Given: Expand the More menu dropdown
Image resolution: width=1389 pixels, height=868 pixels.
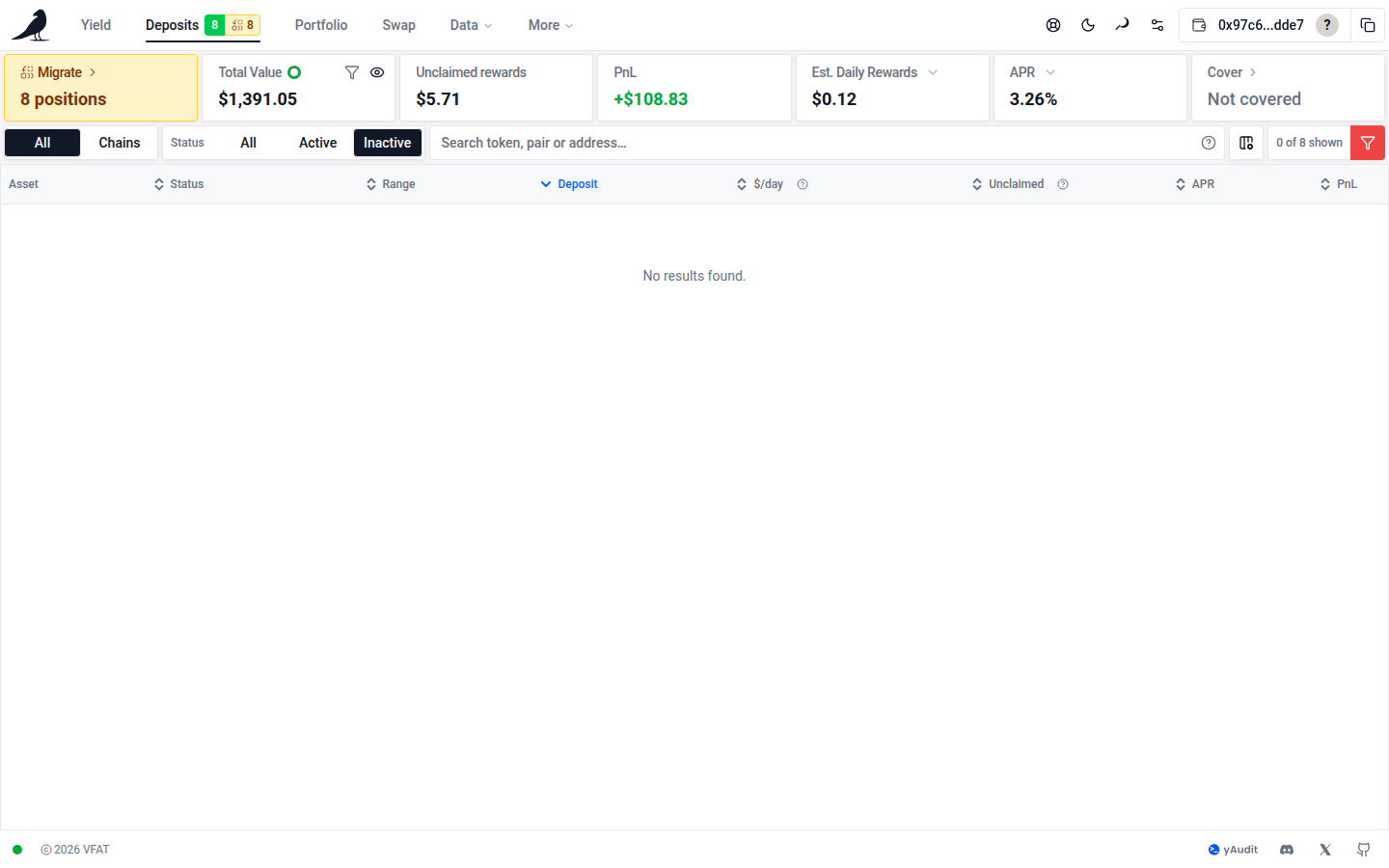Looking at the screenshot, I should tap(551, 25).
